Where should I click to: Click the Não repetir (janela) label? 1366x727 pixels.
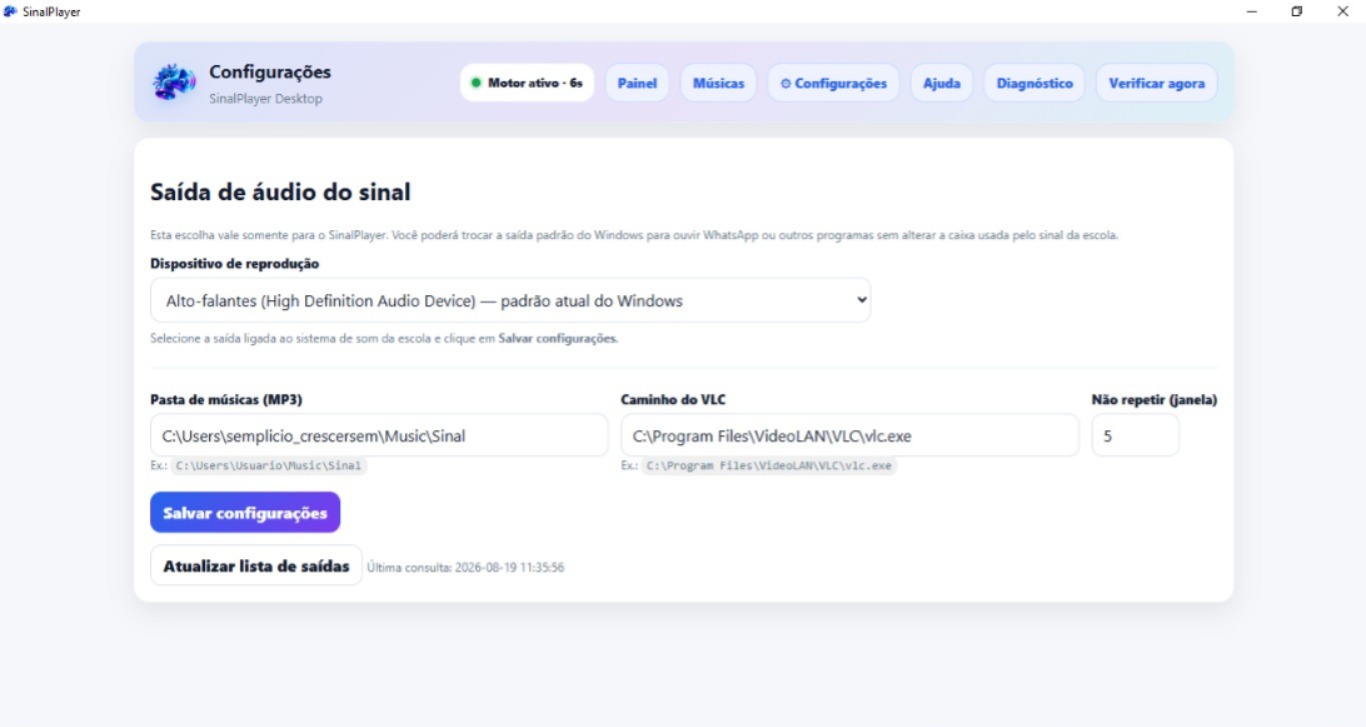tap(1154, 400)
